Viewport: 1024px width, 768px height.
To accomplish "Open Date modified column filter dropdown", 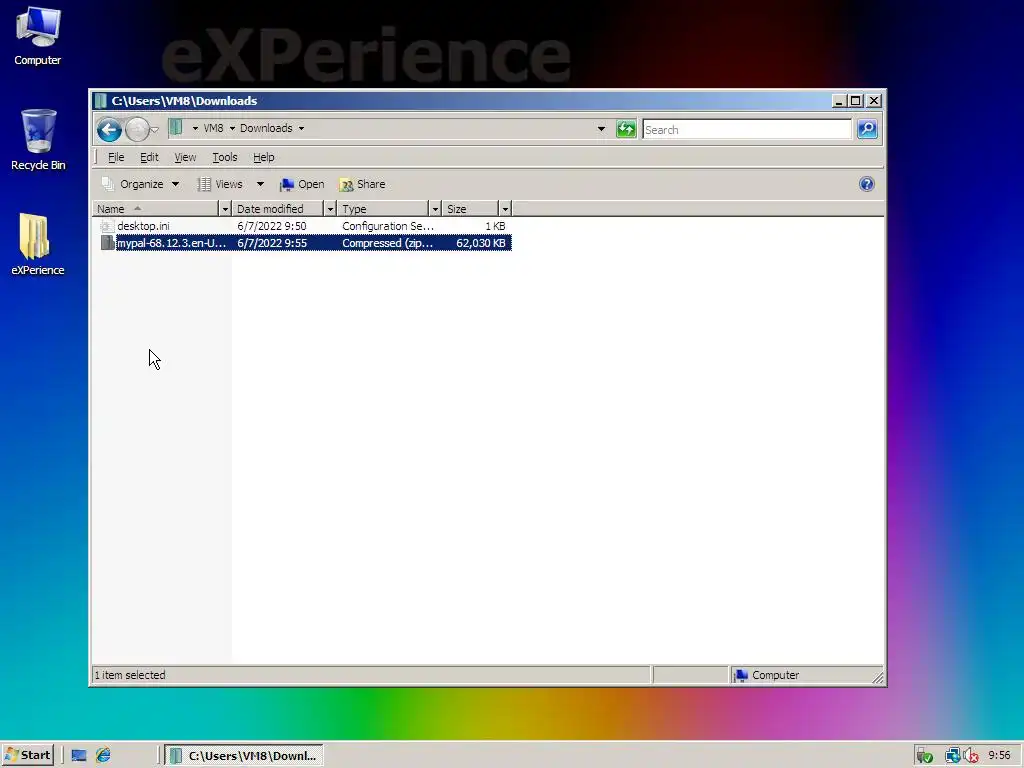I will pos(330,209).
